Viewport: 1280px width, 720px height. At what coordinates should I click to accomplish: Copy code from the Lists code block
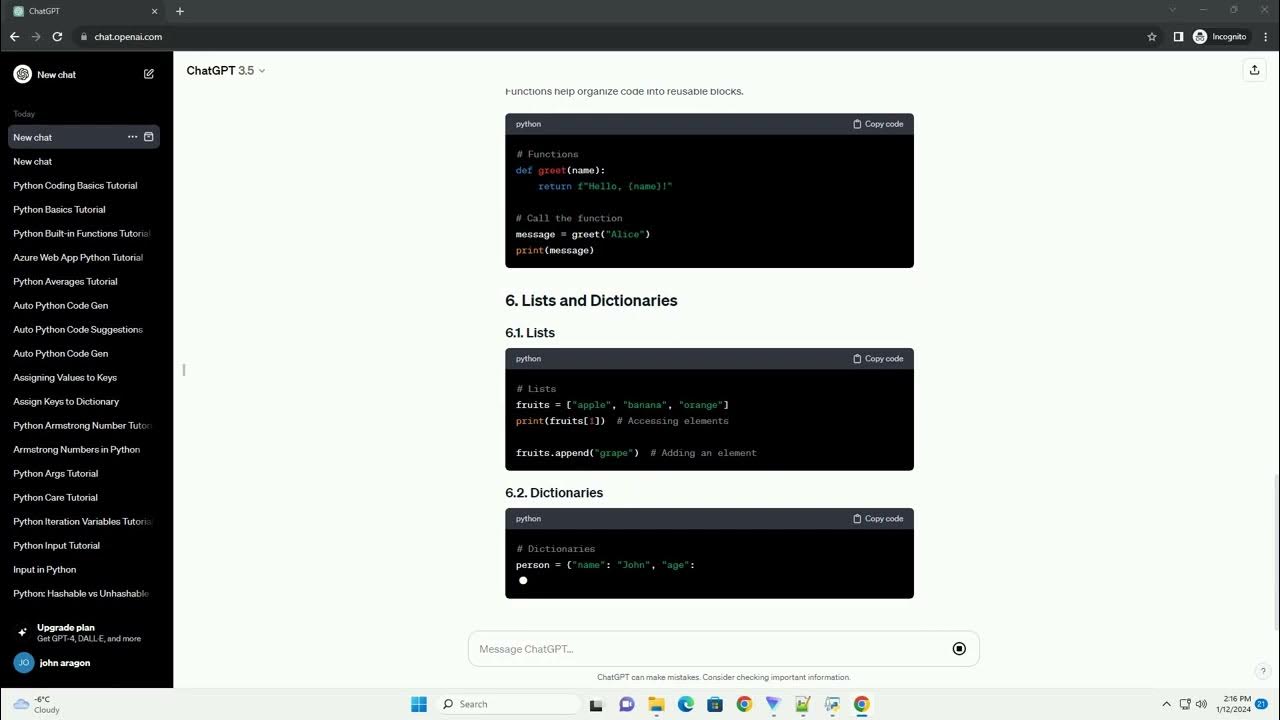(x=878, y=358)
